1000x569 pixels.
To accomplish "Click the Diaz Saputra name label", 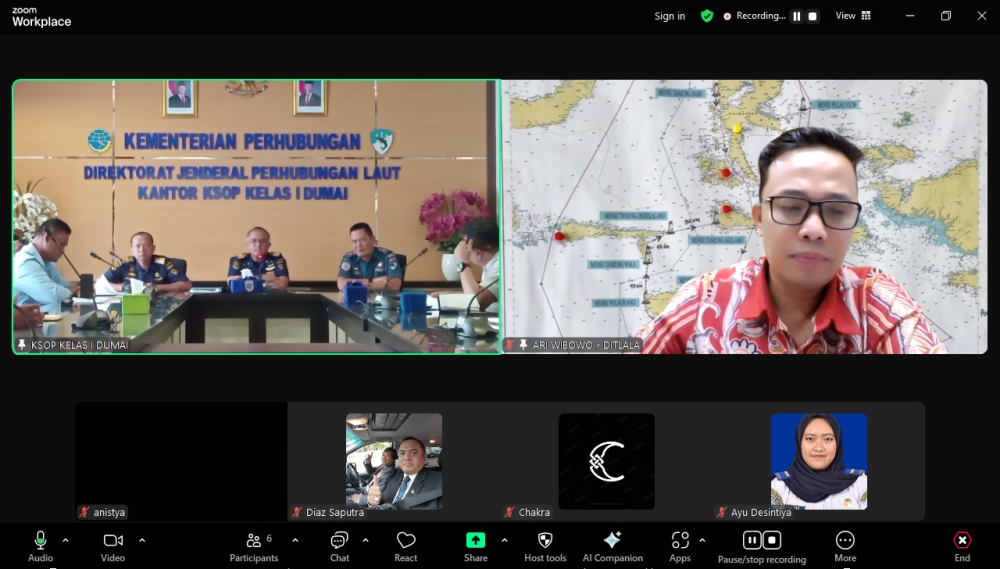I will coord(335,512).
